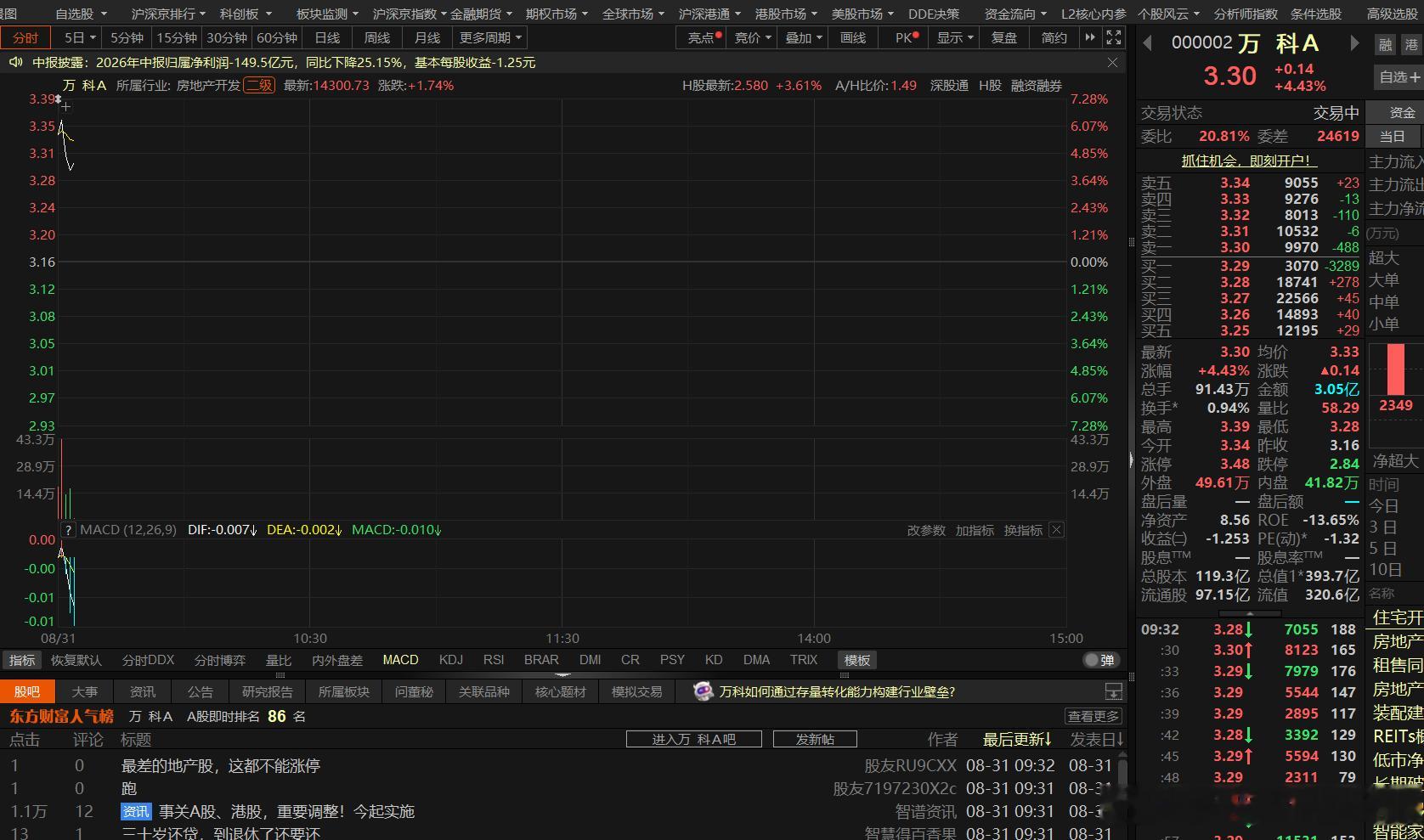Screen dimensions: 1424x840
Task: Click 进入万科A吧 button
Action: coord(694,739)
